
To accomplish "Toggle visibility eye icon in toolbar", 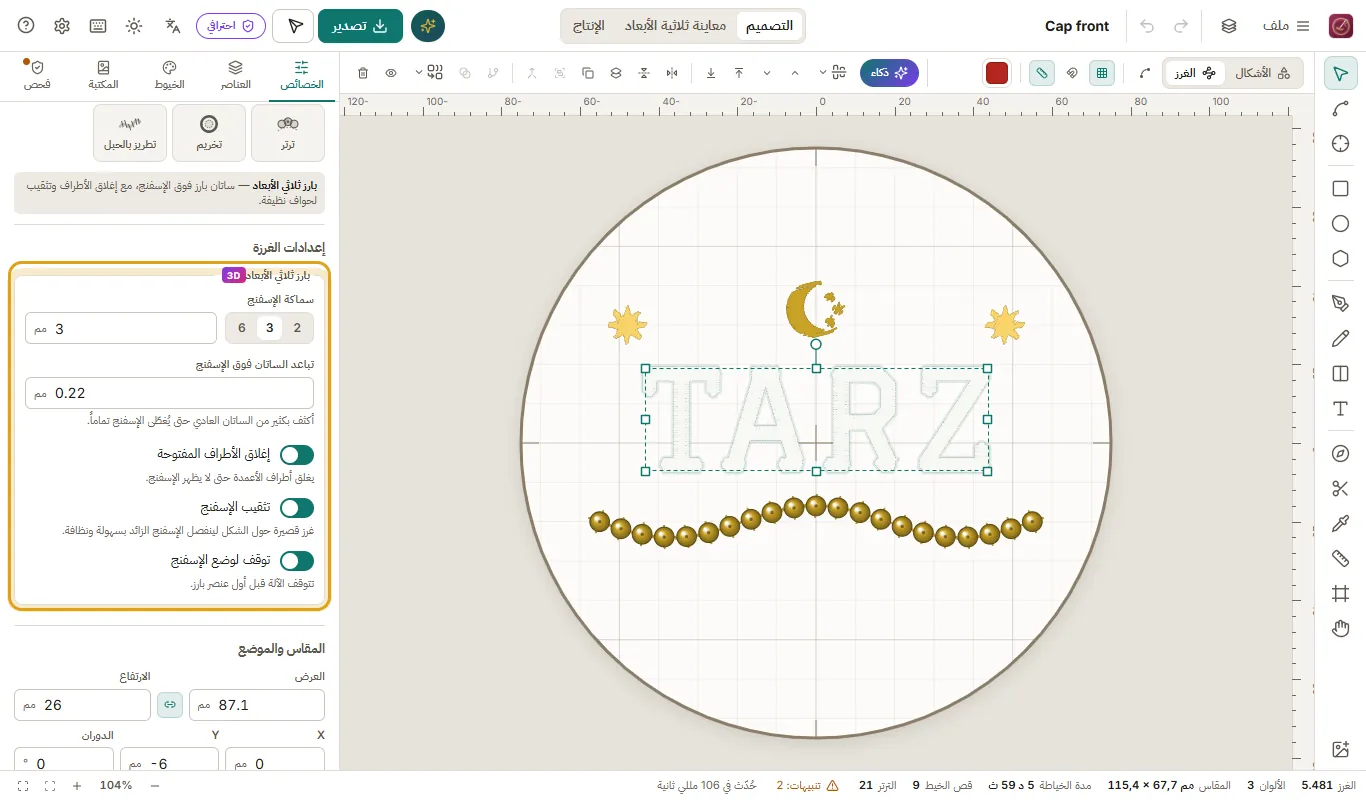I will [x=391, y=73].
